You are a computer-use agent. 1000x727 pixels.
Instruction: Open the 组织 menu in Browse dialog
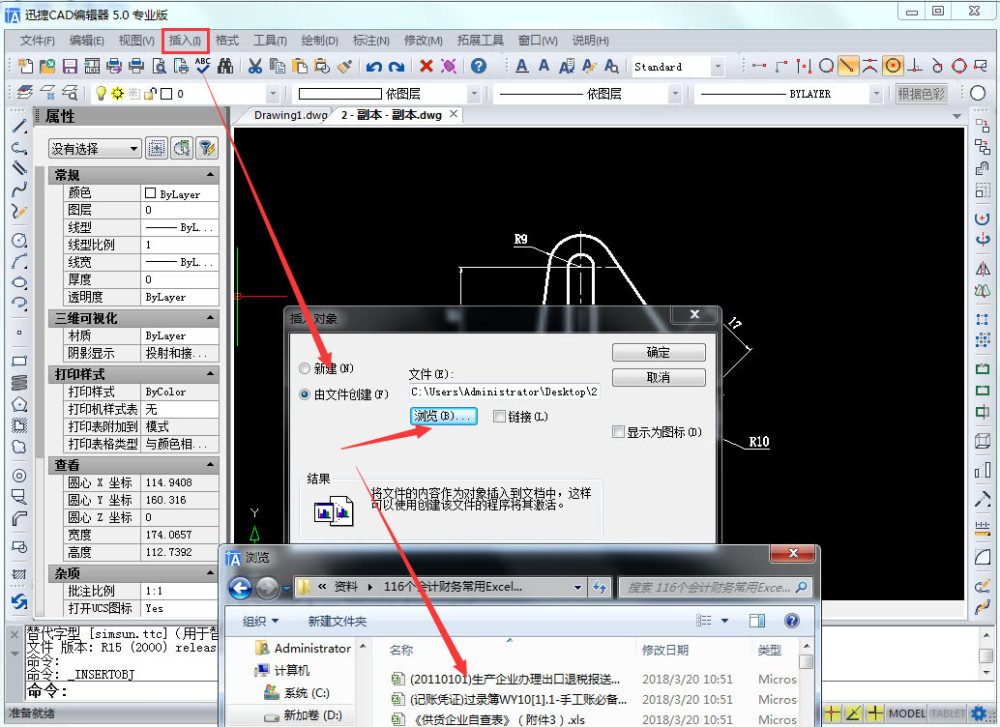260,621
